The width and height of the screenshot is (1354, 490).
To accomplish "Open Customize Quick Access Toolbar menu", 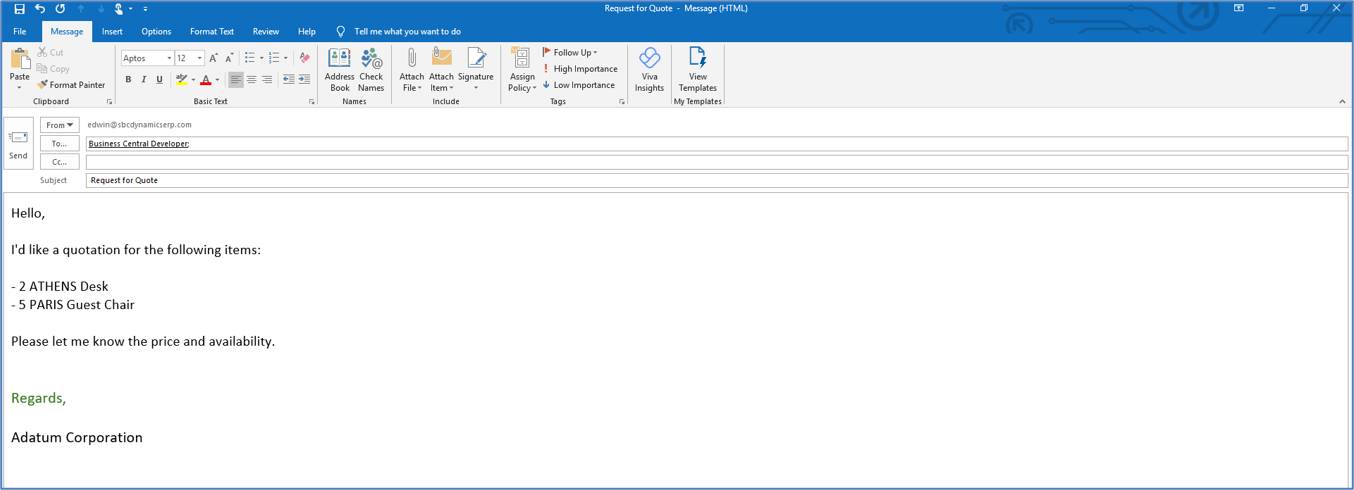I will tap(146, 9).
